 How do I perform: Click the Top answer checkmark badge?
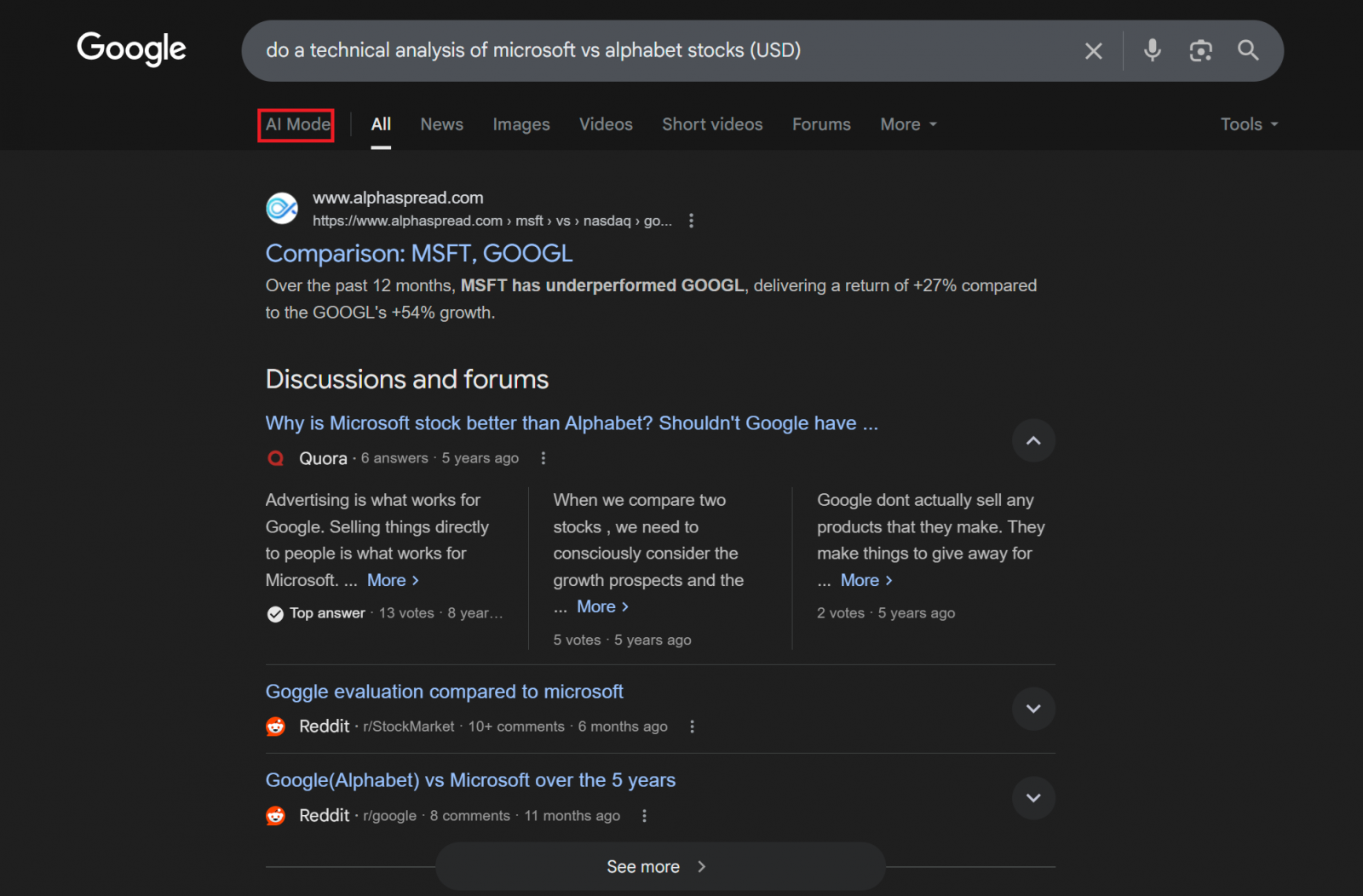(x=274, y=612)
